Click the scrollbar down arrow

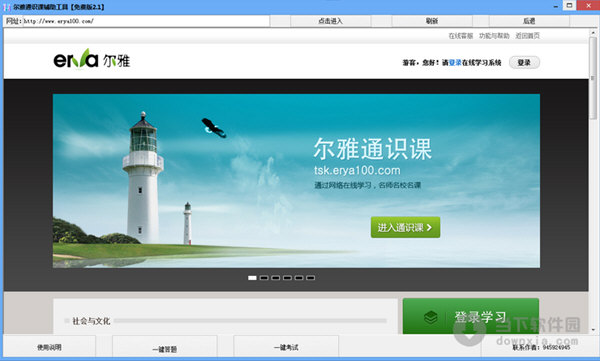pyautogui.click(x=593, y=329)
